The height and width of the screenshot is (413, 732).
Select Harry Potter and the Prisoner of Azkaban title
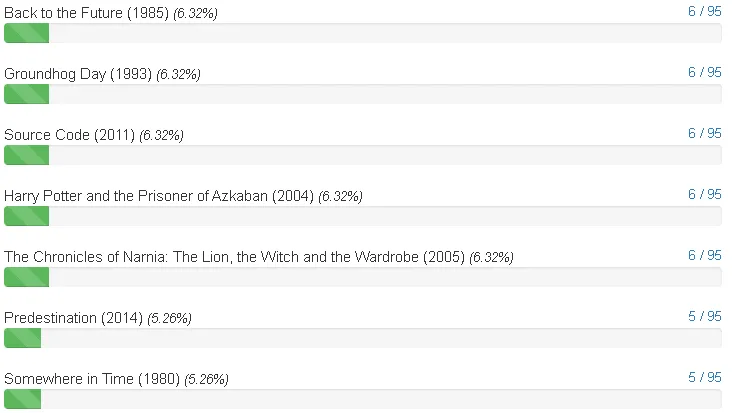click(x=159, y=196)
